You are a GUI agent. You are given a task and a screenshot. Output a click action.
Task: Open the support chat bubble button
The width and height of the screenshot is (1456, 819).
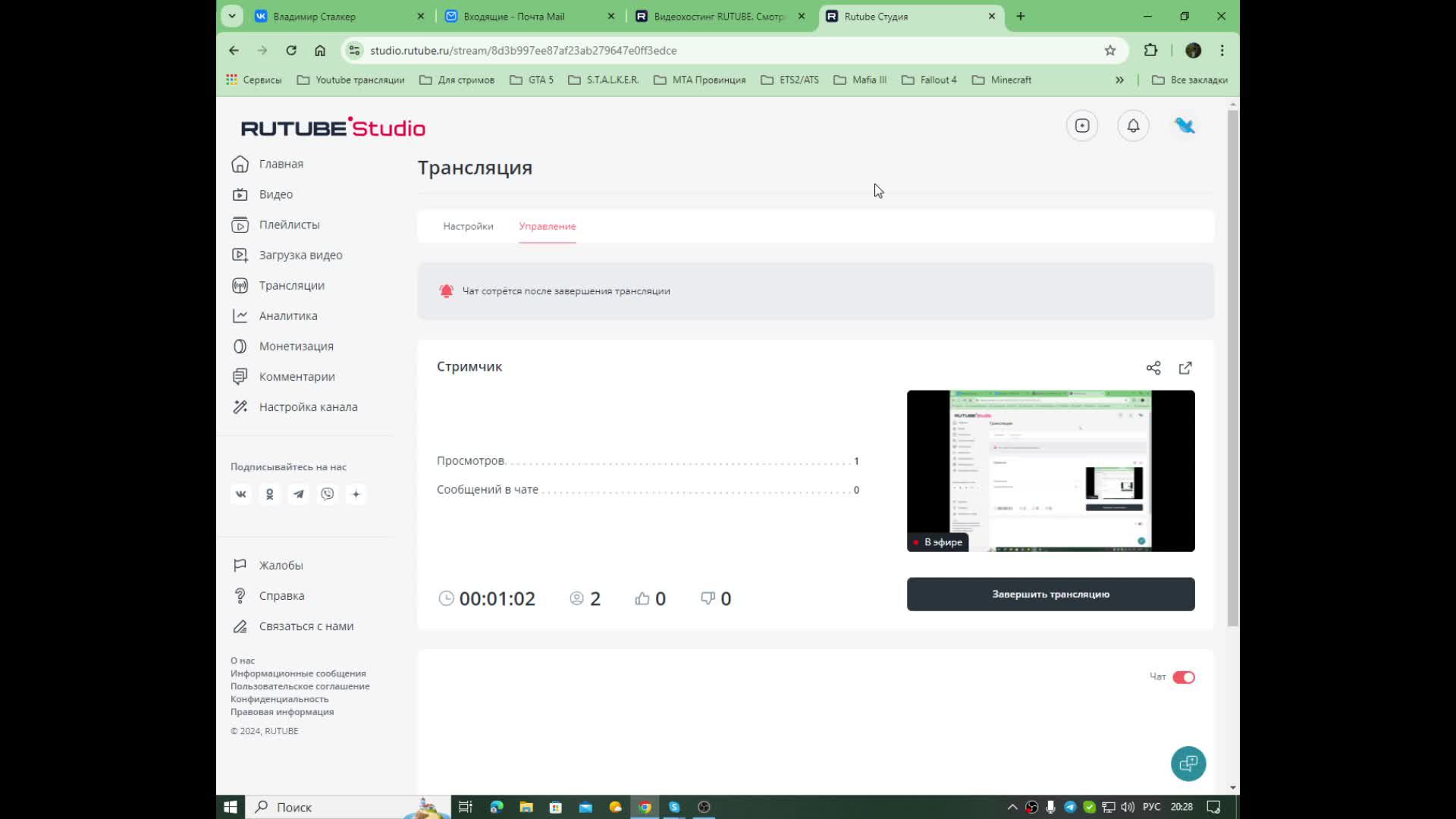click(x=1188, y=764)
